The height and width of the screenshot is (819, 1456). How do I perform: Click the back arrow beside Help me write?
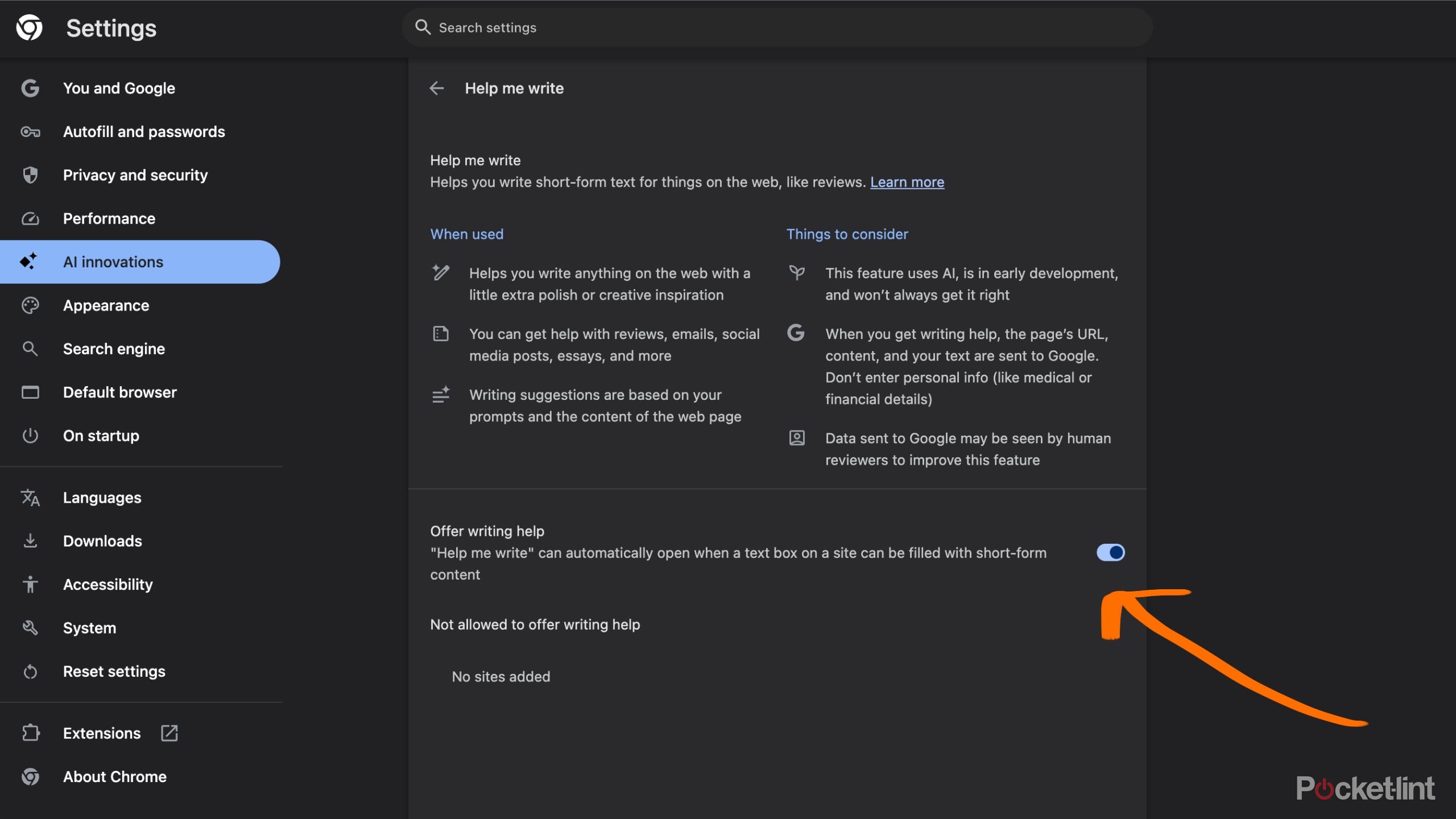pos(436,88)
